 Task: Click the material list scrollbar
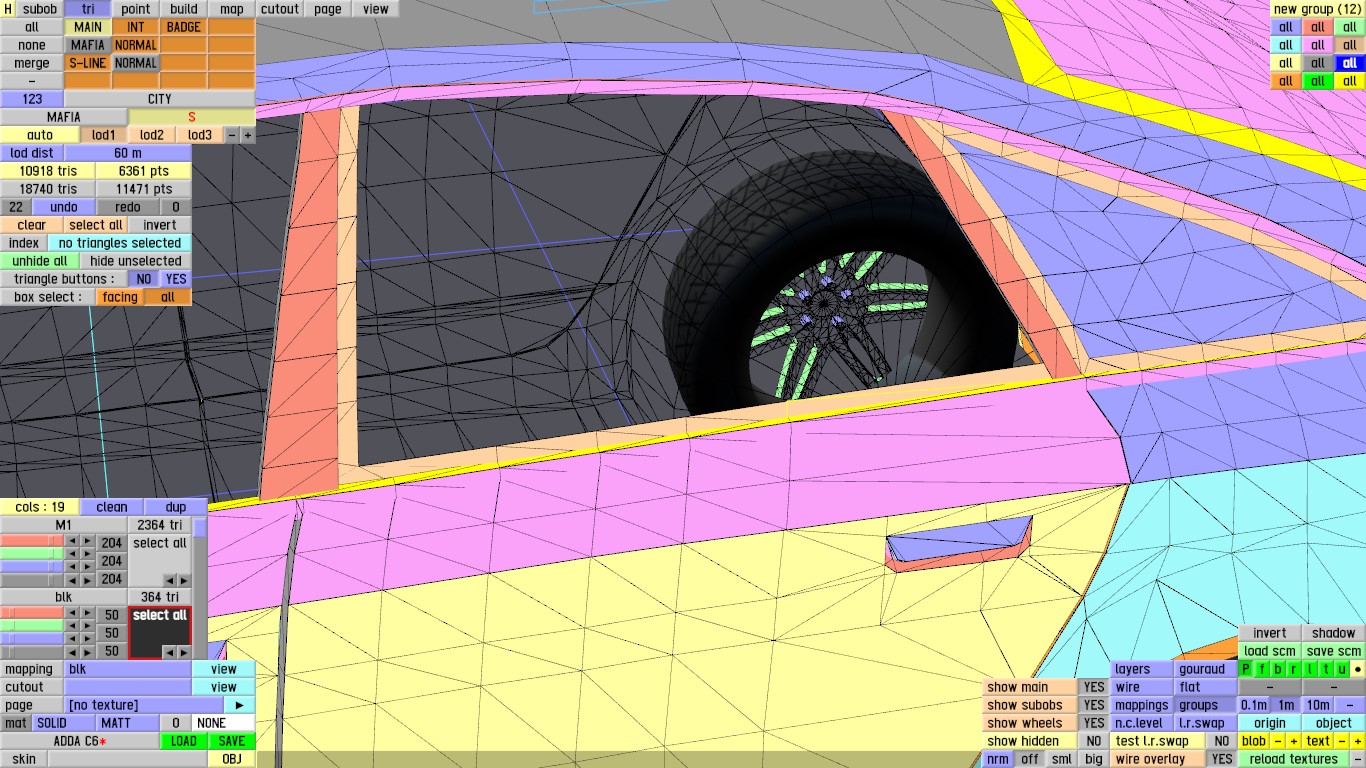tap(200, 588)
